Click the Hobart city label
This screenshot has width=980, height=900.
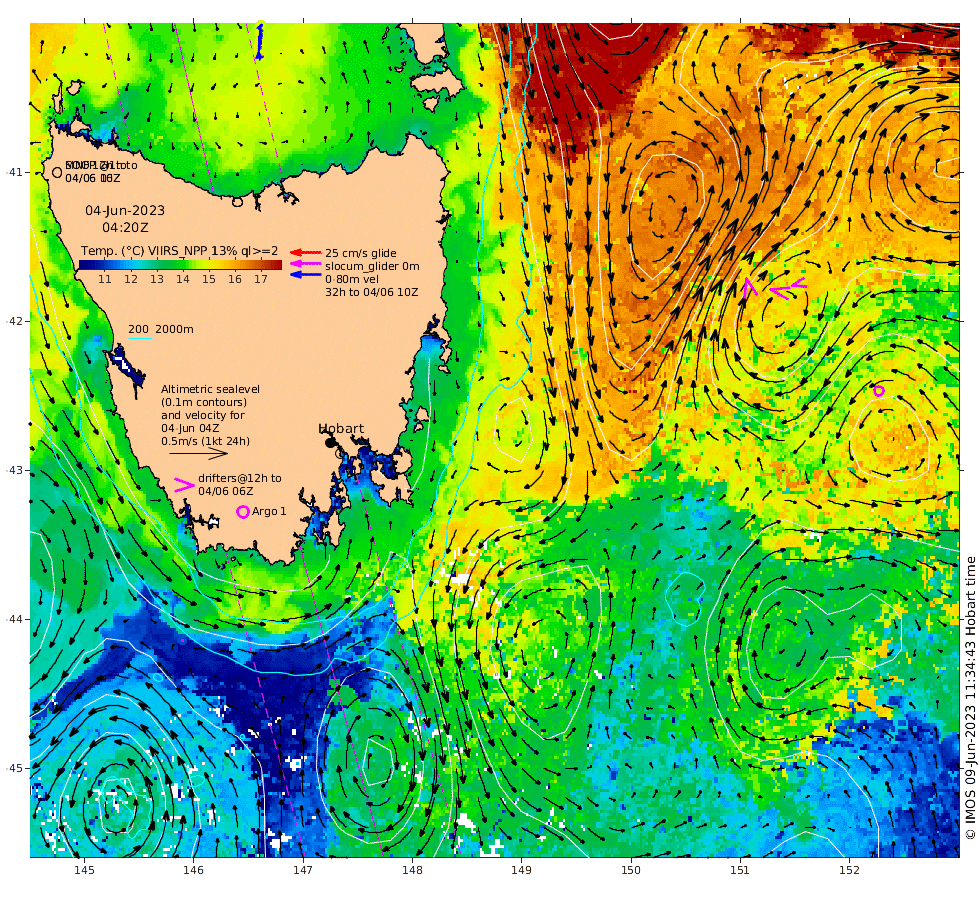[x=341, y=429]
